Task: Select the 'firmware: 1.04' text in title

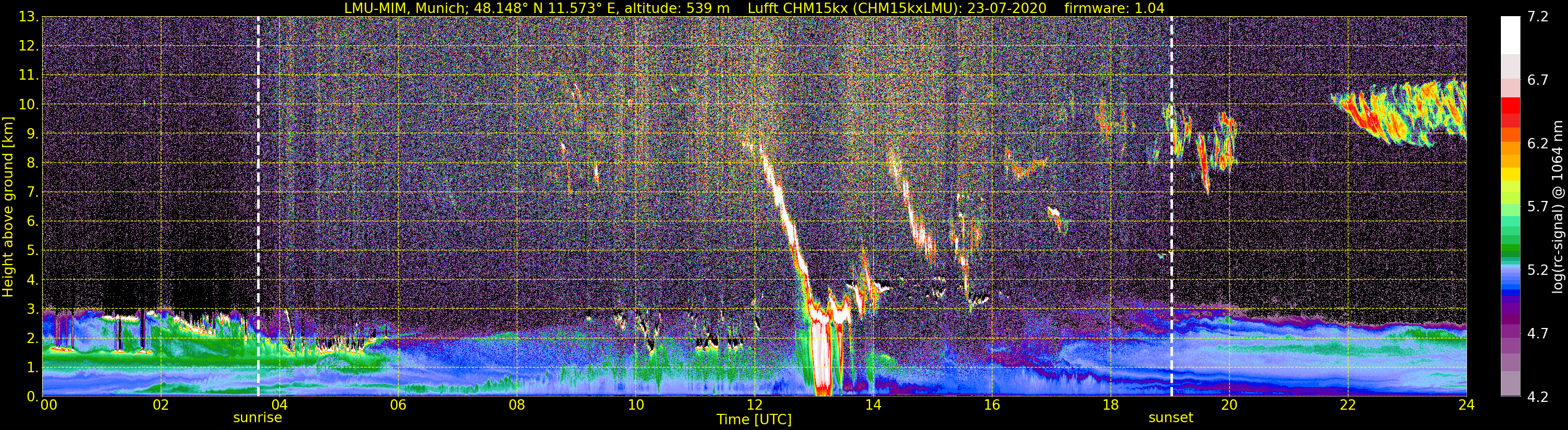Action: point(1114,8)
